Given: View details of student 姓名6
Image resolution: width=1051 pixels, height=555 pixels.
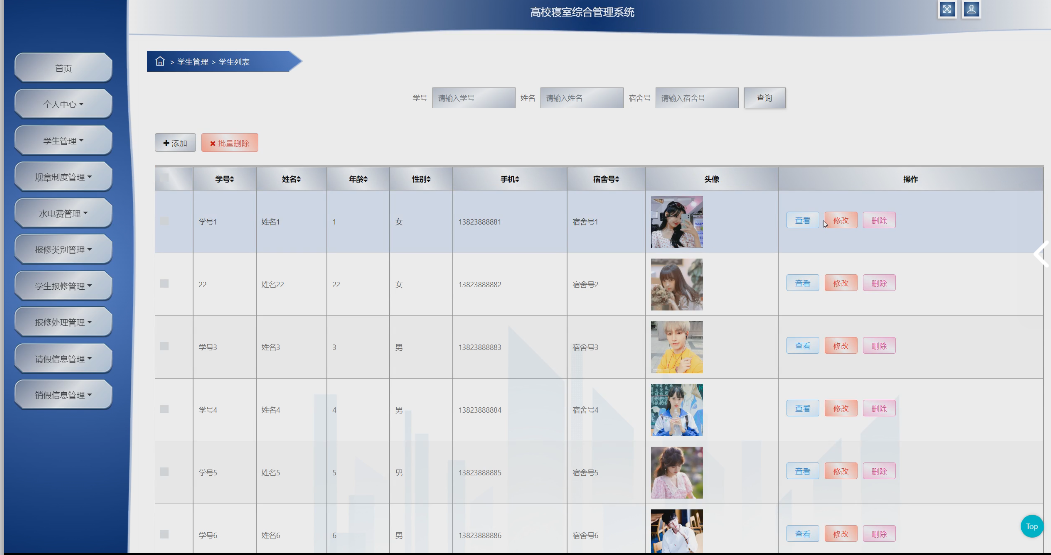Looking at the screenshot, I should 802,534.
